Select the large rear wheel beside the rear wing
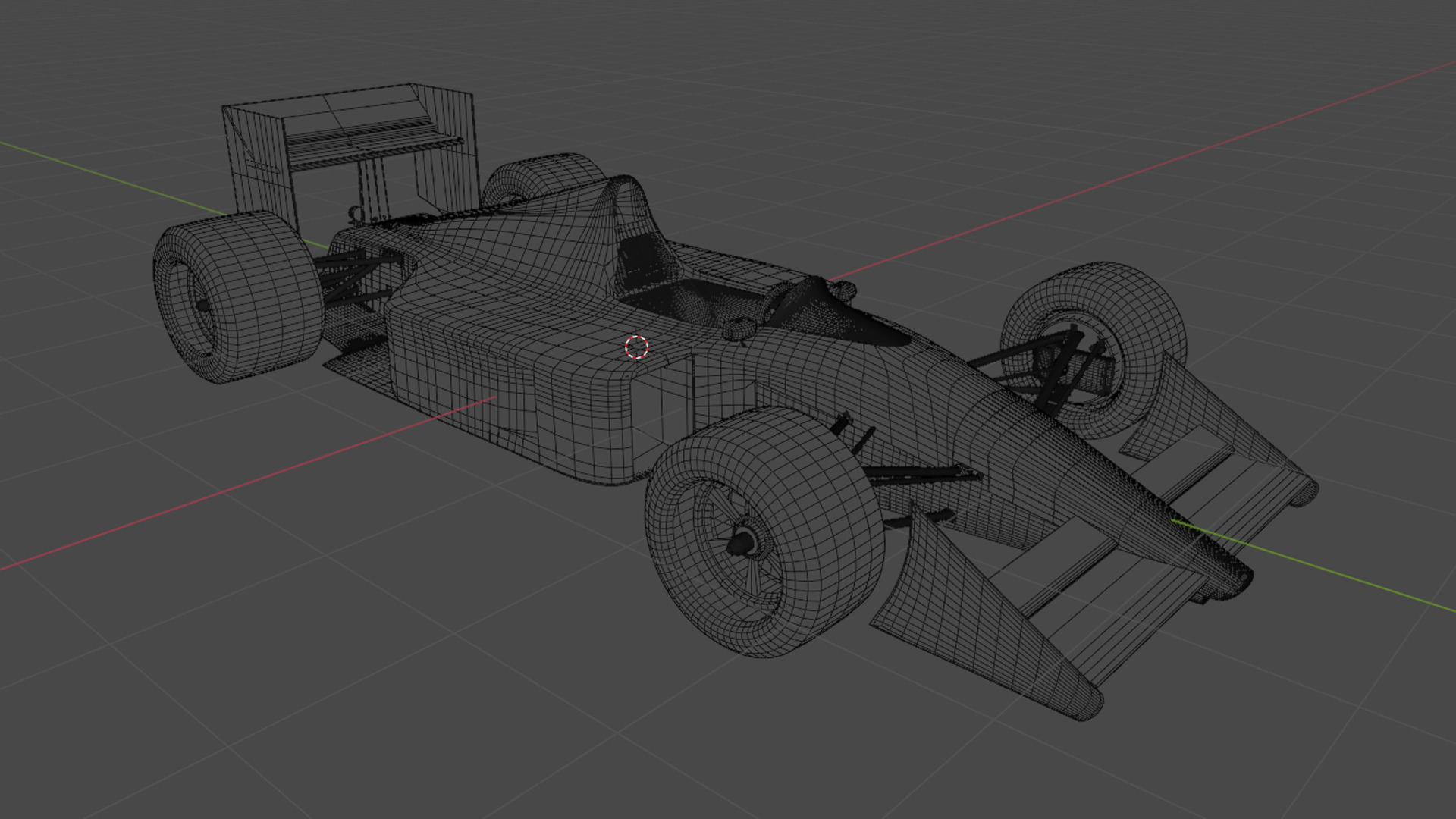1456x819 pixels. (239, 297)
